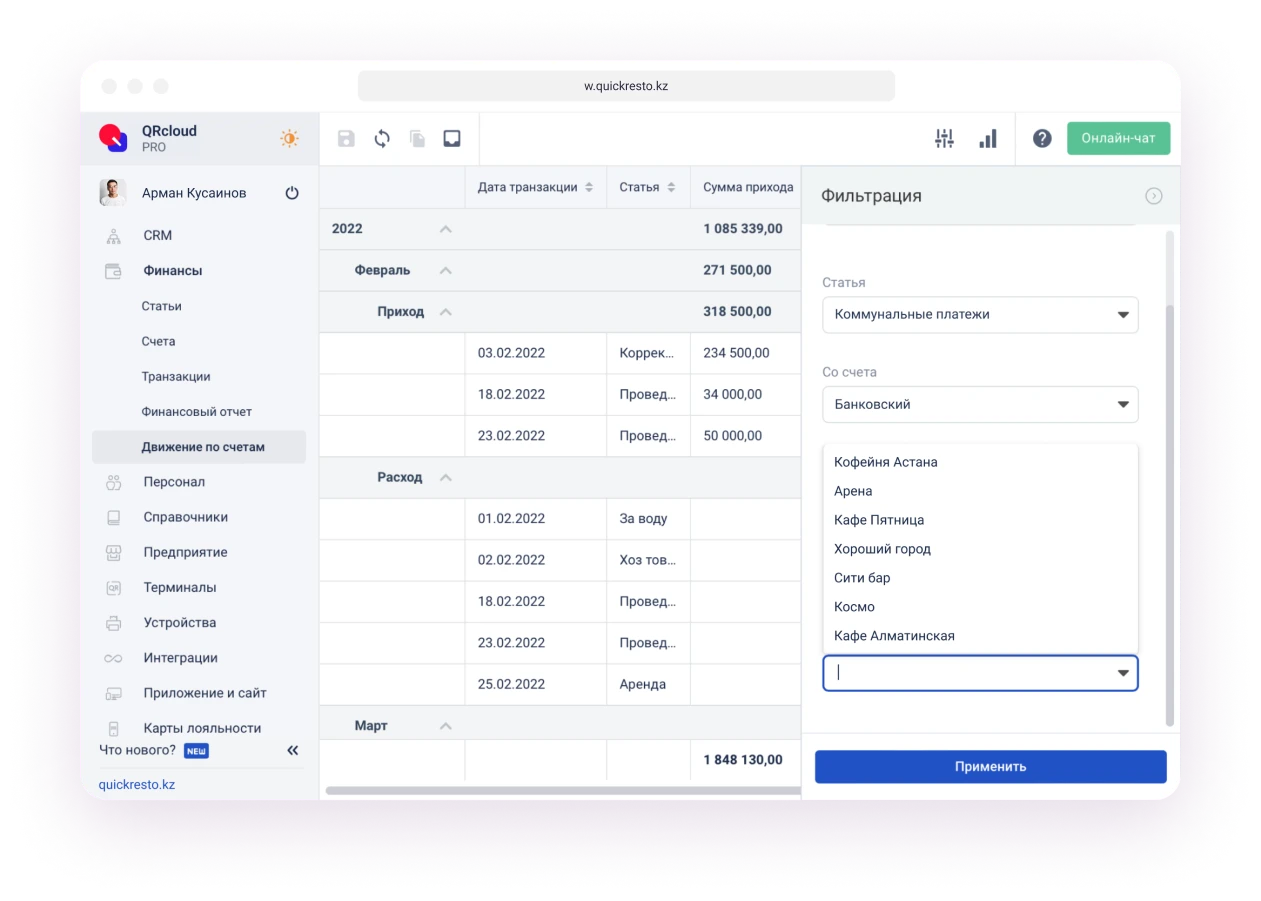
Task: Open the Статья dropdown
Action: (980, 315)
